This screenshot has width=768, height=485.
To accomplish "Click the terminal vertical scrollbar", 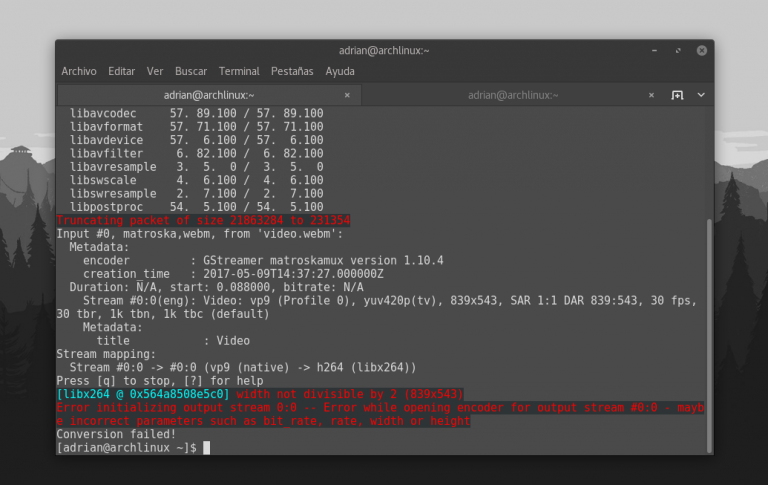I will pyautogui.click(x=710, y=330).
